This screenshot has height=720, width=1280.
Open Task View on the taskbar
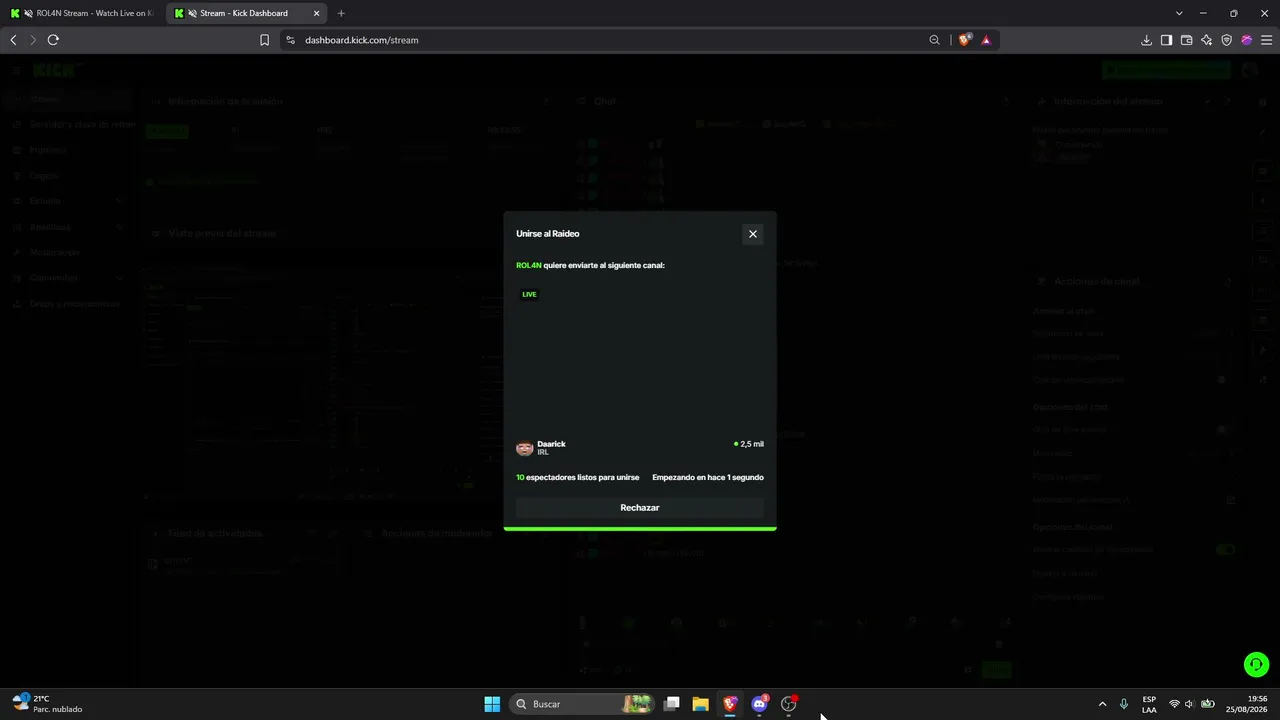(672, 704)
